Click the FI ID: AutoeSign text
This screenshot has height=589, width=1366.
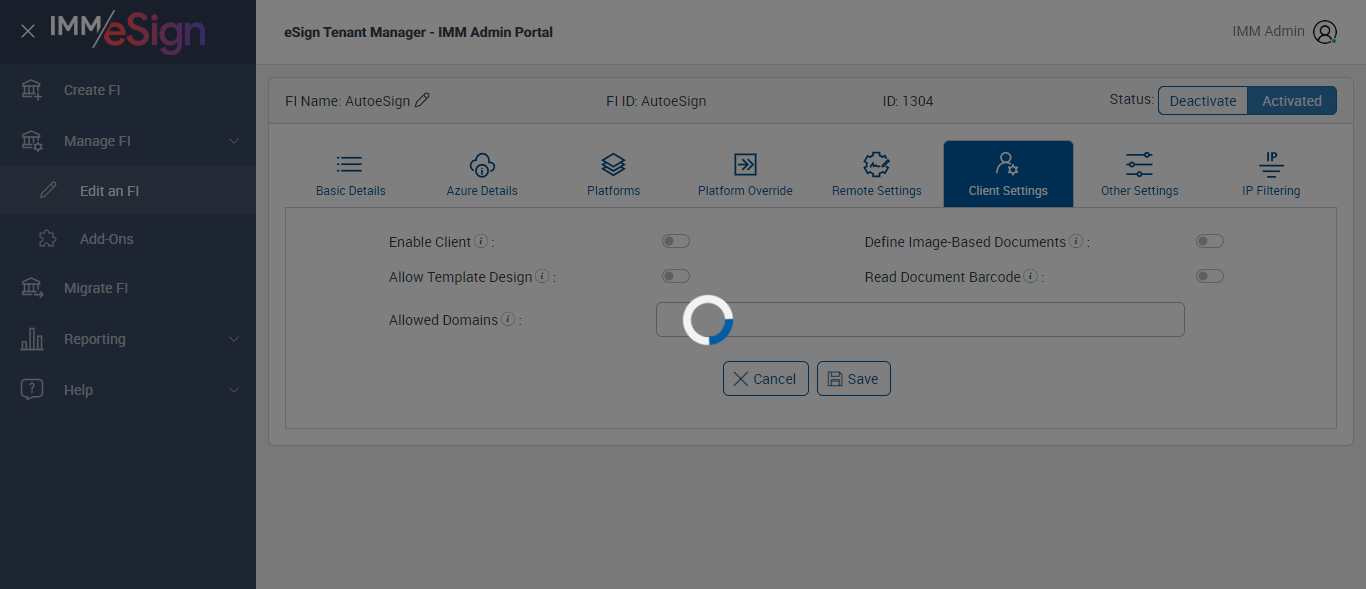(x=656, y=101)
